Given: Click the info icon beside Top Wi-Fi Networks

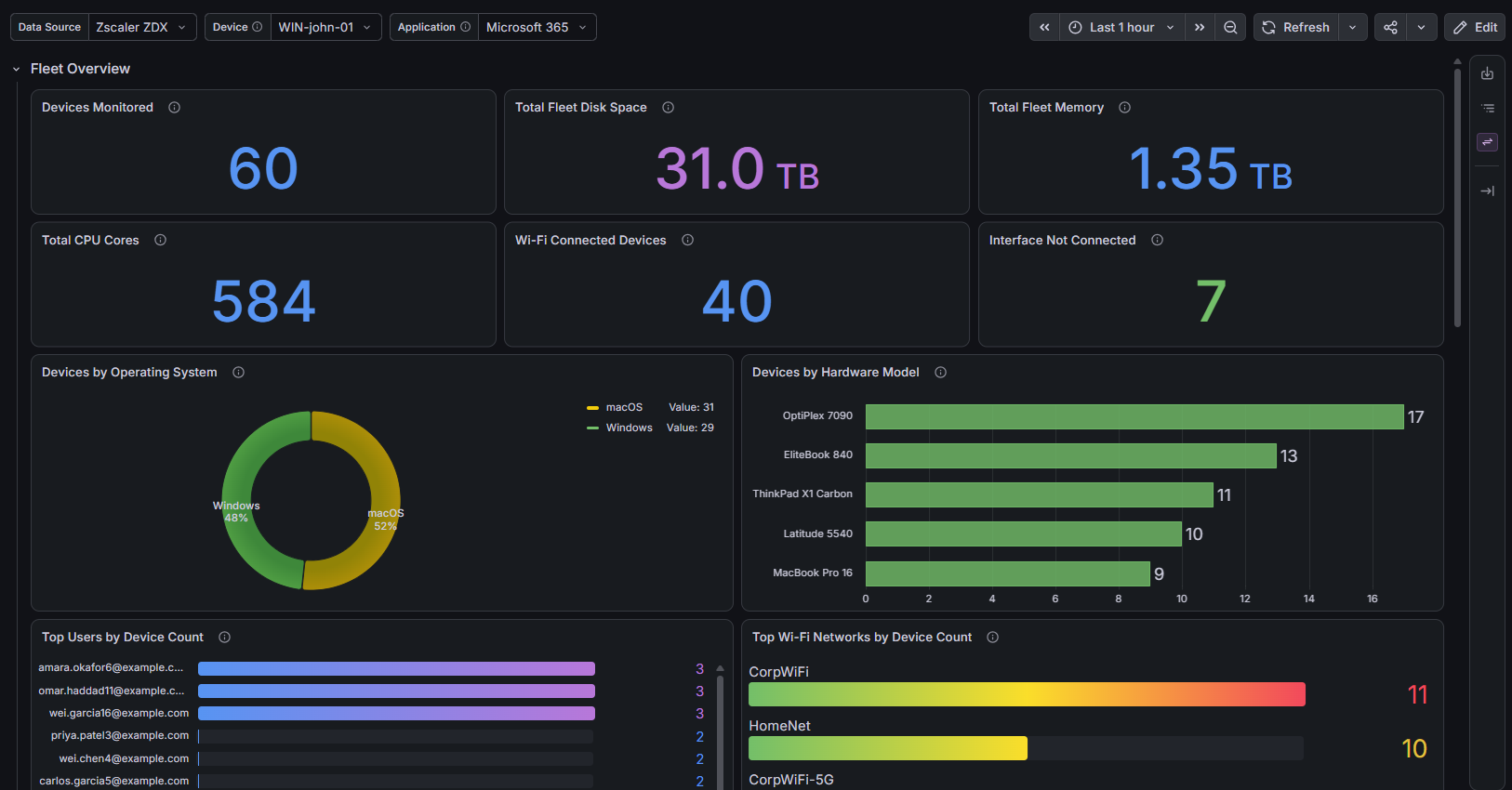Looking at the screenshot, I should tap(992, 638).
